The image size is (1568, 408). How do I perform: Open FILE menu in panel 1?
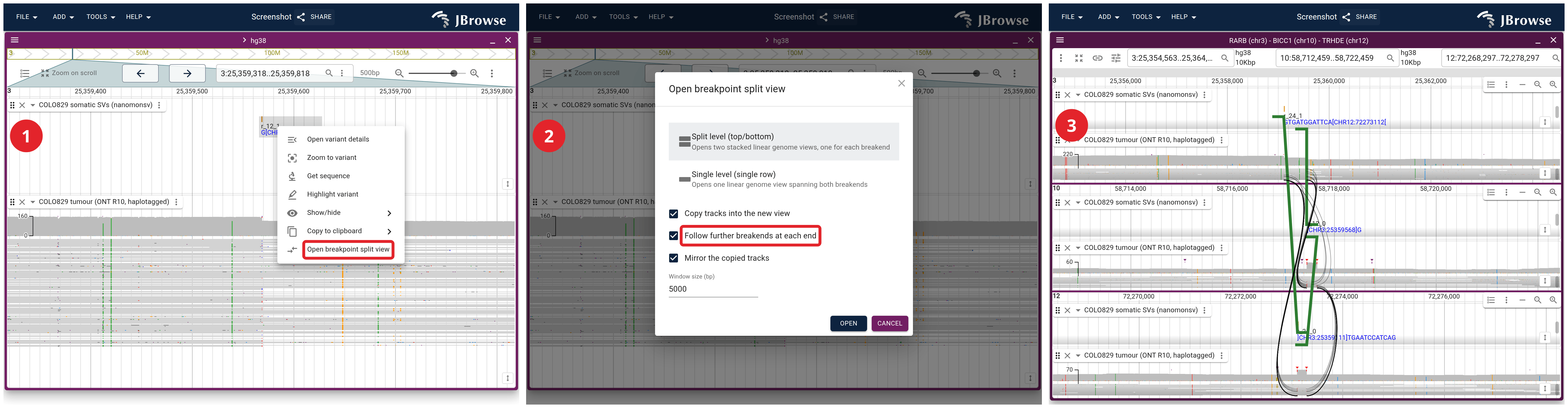(x=27, y=17)
